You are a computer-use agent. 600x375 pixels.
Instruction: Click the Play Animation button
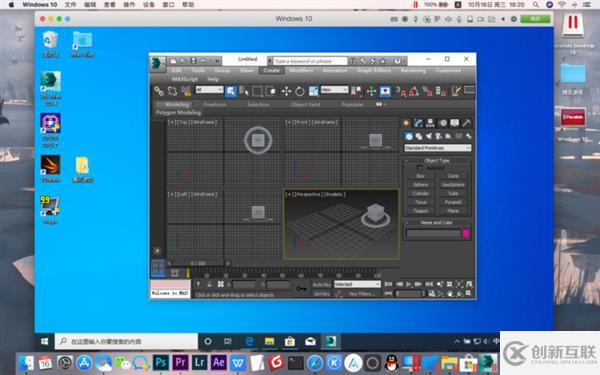point(409,284)
